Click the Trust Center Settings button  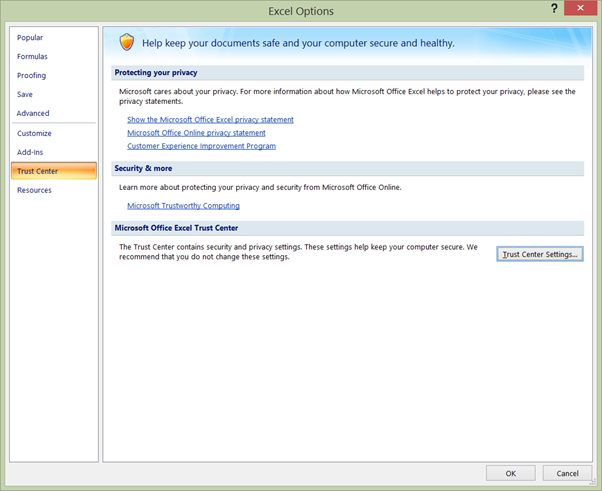click(540, 254)
